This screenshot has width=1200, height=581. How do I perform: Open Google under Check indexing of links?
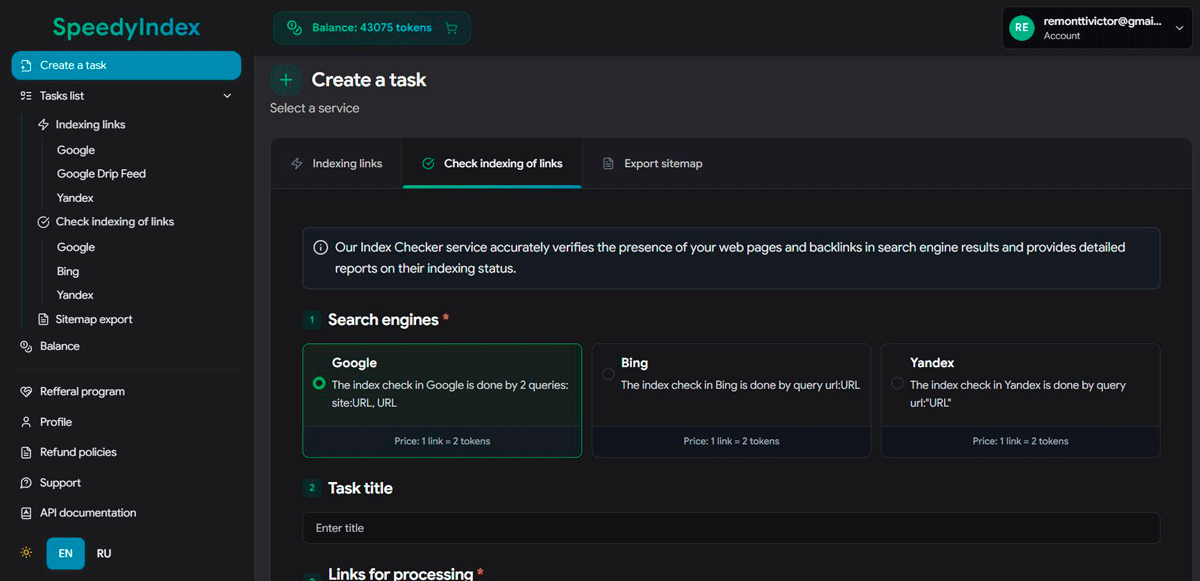tap(76, 247)
